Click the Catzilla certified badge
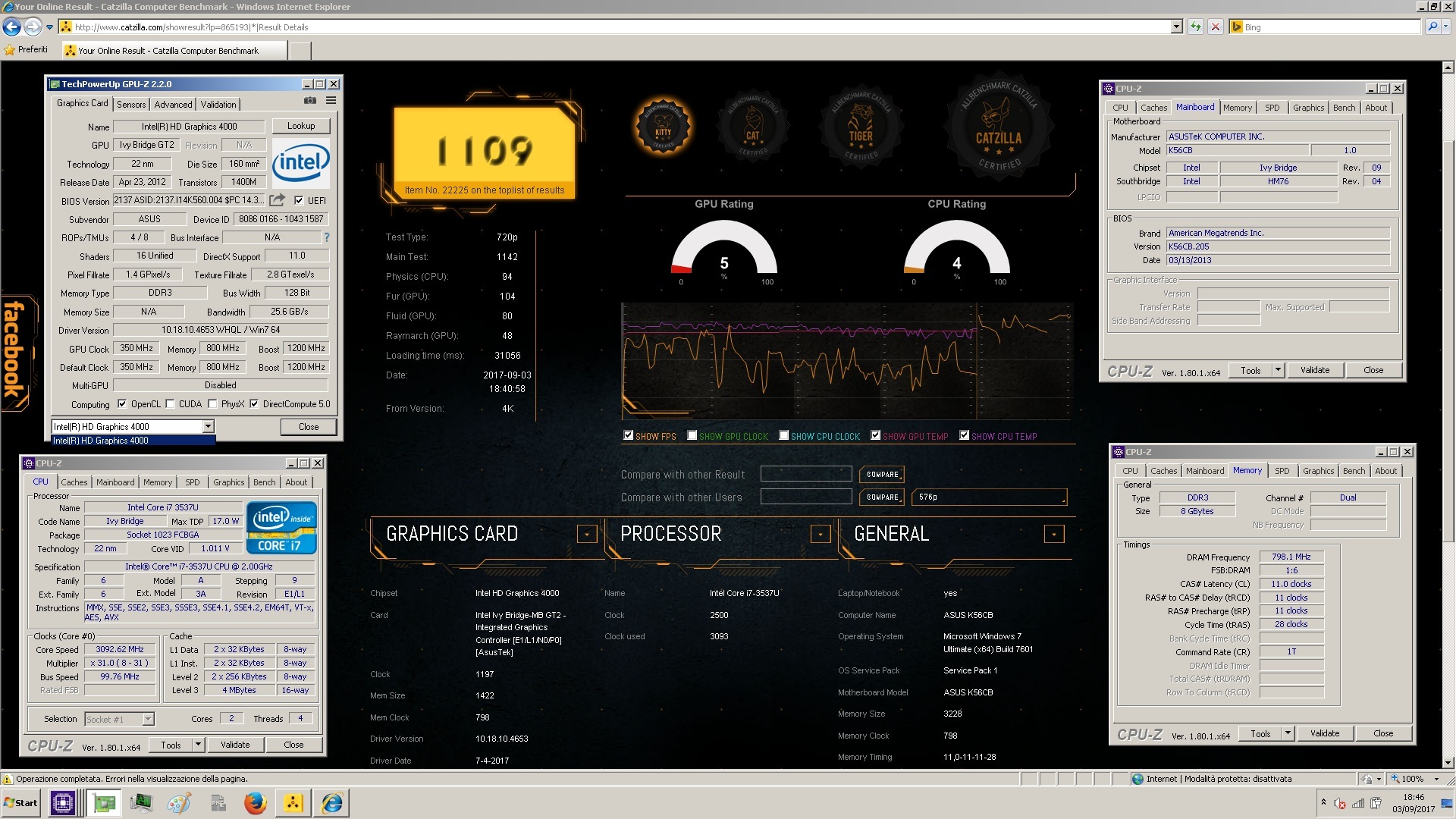This screenshot has height=819, width=1456. 998,125
